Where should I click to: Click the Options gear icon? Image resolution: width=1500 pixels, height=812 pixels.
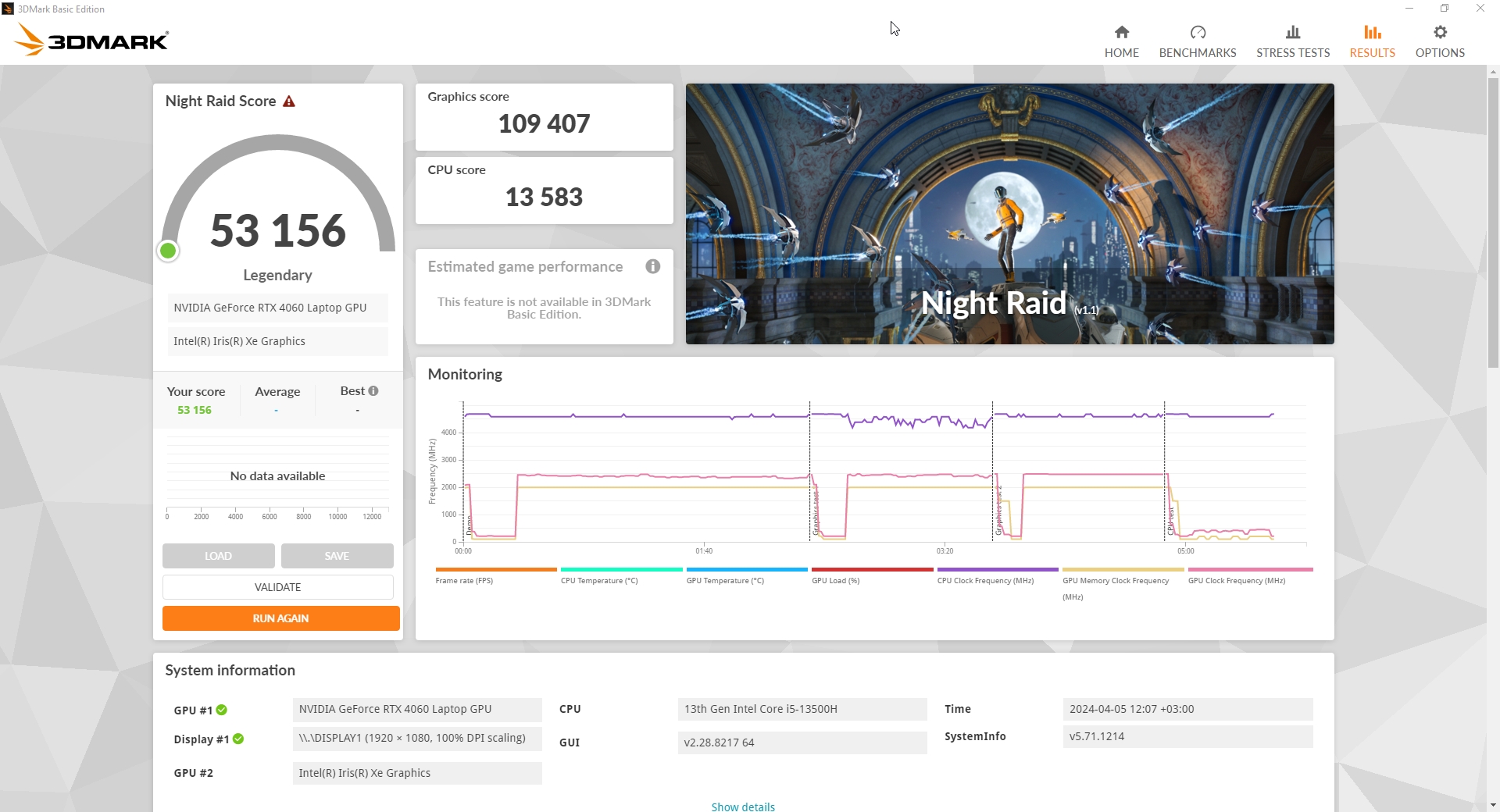point(1441,32)
